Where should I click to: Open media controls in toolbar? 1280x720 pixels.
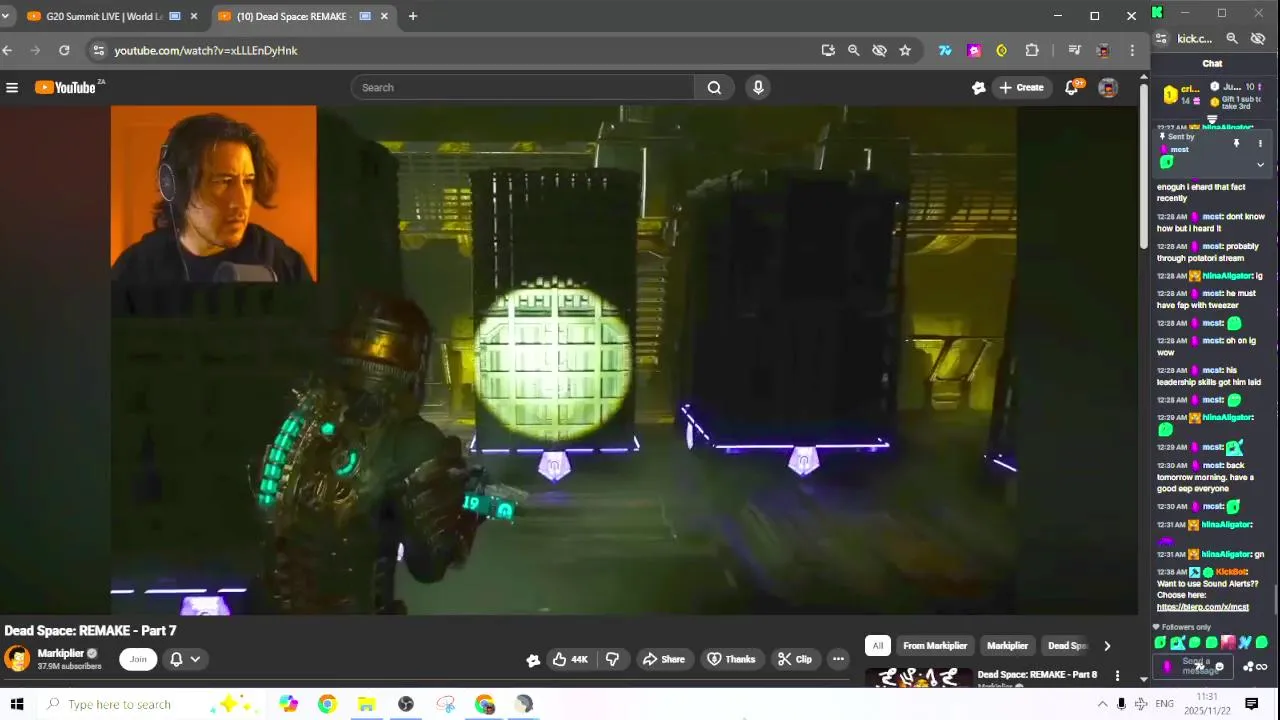point(1074,50)
